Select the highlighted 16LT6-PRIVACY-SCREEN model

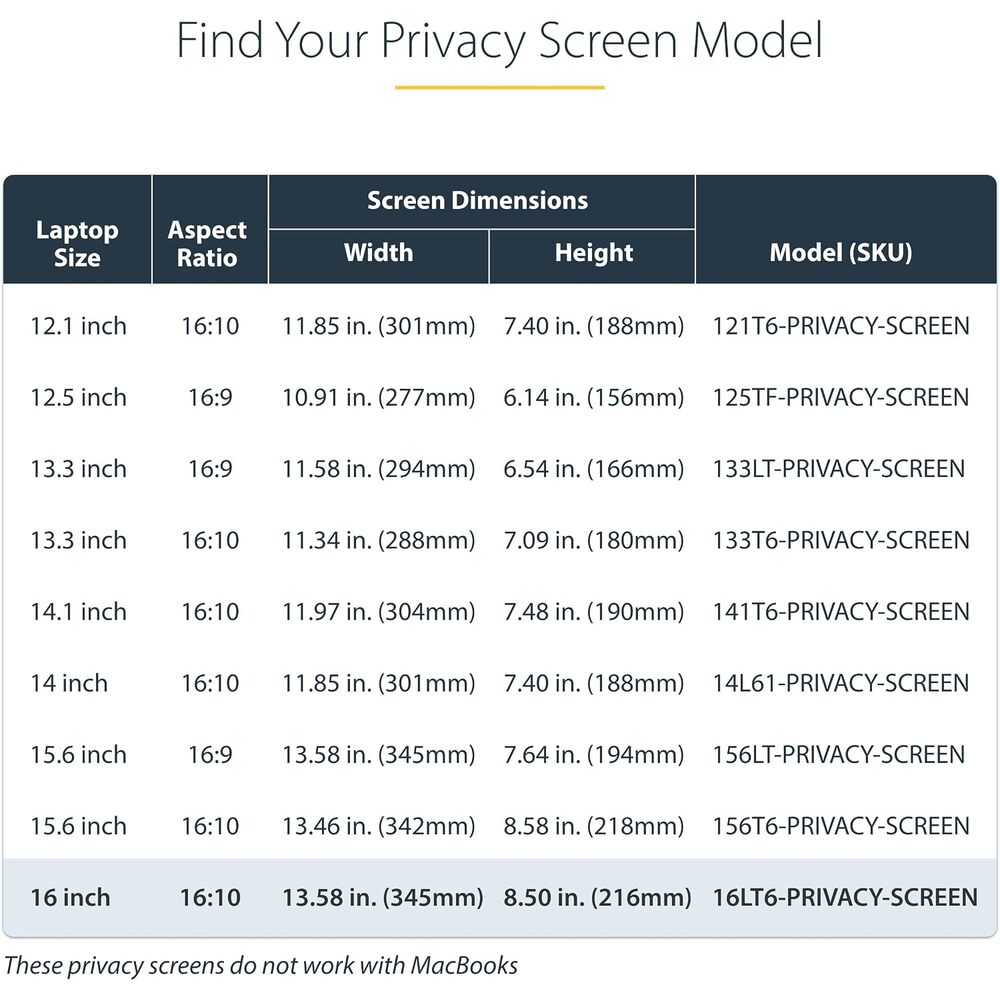(x=844, y=897)
